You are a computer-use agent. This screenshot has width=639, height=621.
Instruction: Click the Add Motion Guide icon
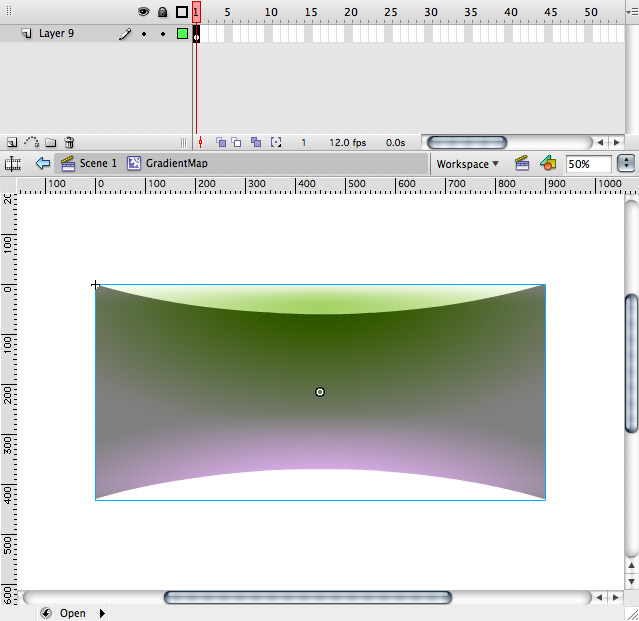[31, 143]
